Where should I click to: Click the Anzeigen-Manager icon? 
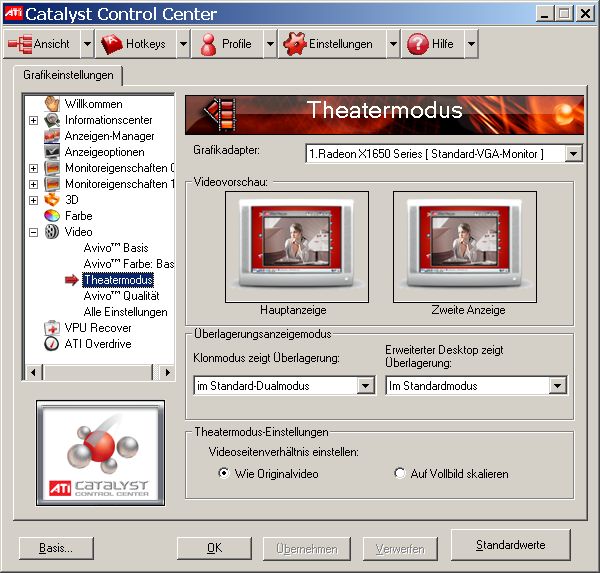pyautogui.click(x=52, y=136)
